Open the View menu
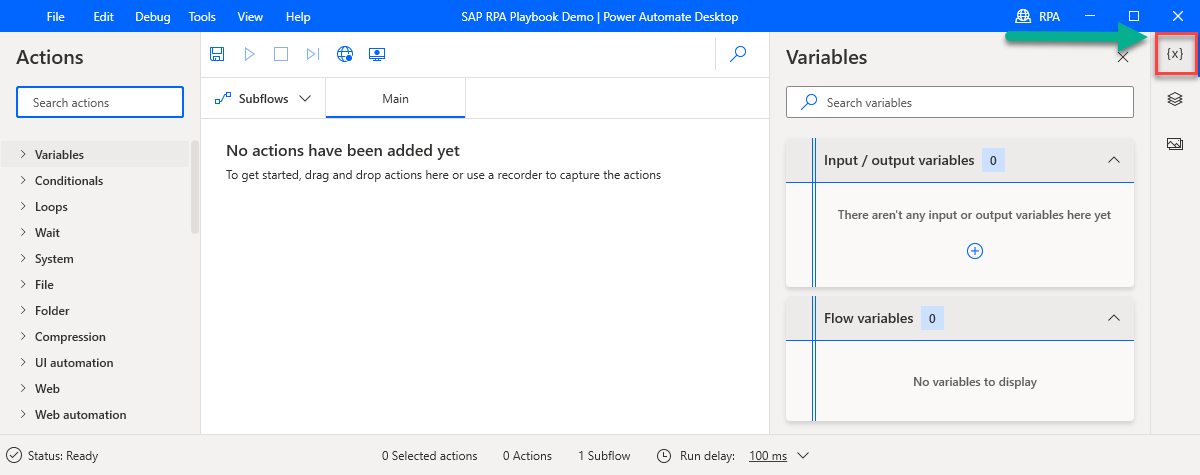The height and width of the screenshot is (475, 1200). point(250,17)
